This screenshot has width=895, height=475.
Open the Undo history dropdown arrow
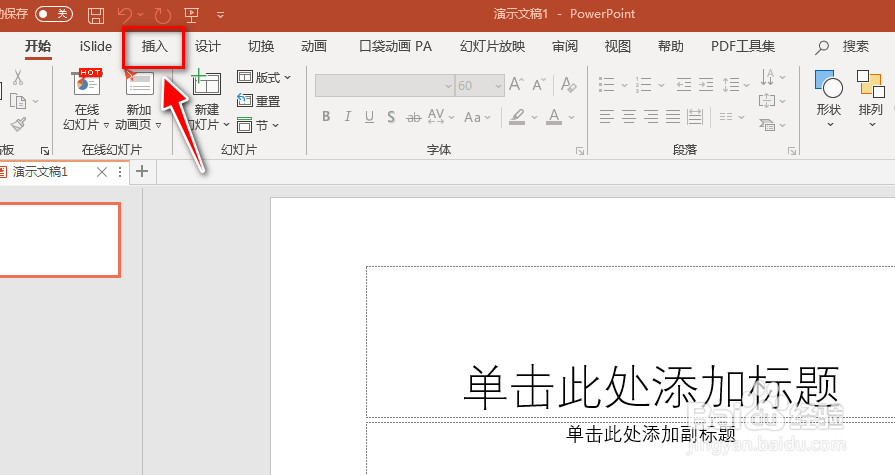click(141, 15)
